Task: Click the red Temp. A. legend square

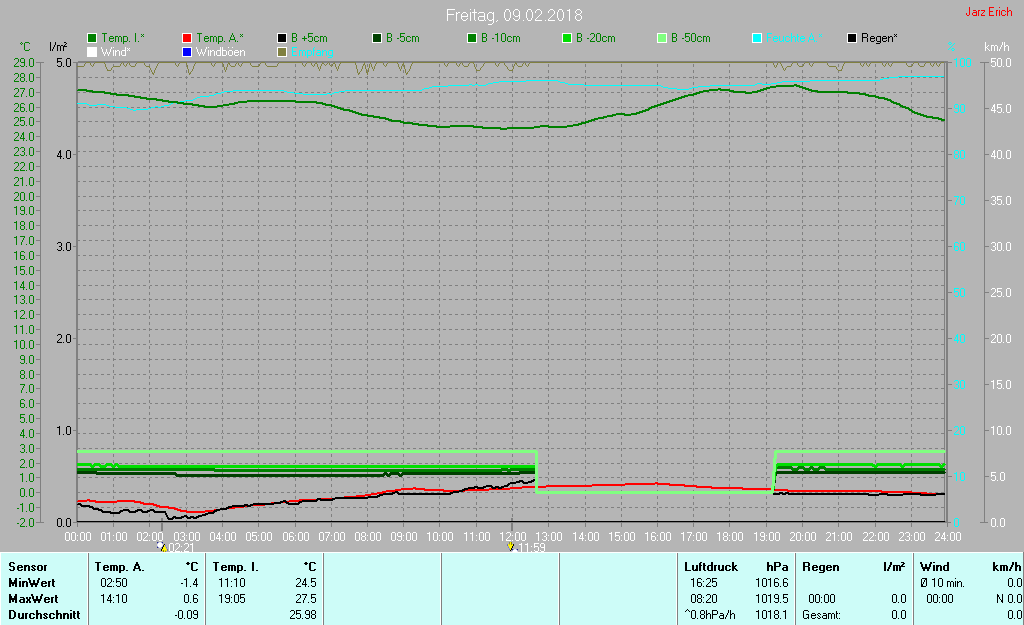Action: [x=187, y=38]
